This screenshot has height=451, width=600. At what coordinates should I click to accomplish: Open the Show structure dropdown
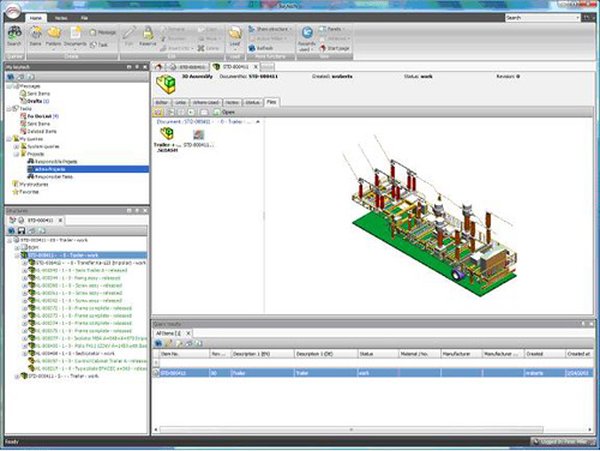270,29
